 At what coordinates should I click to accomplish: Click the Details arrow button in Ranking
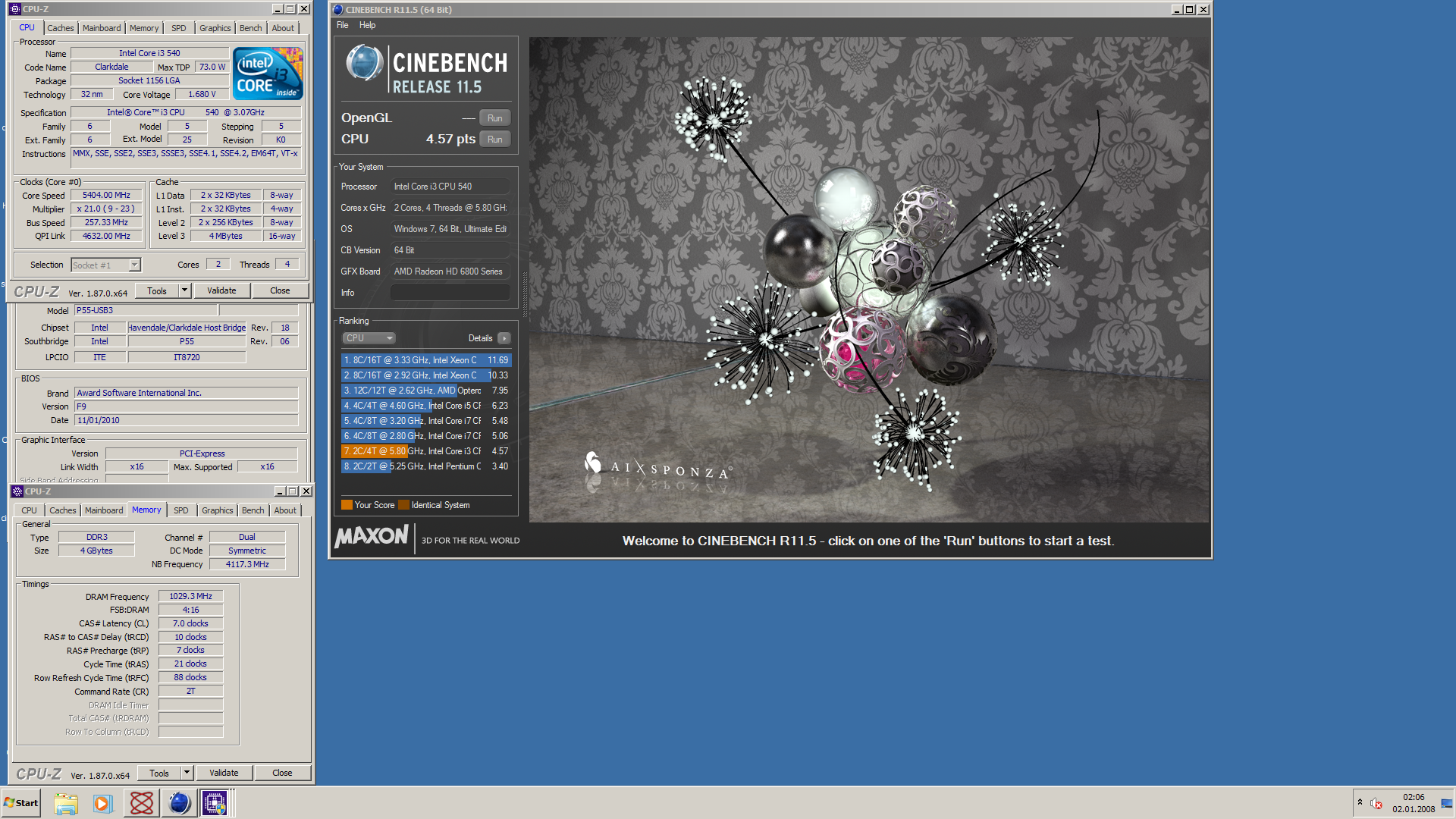point(504,338)
